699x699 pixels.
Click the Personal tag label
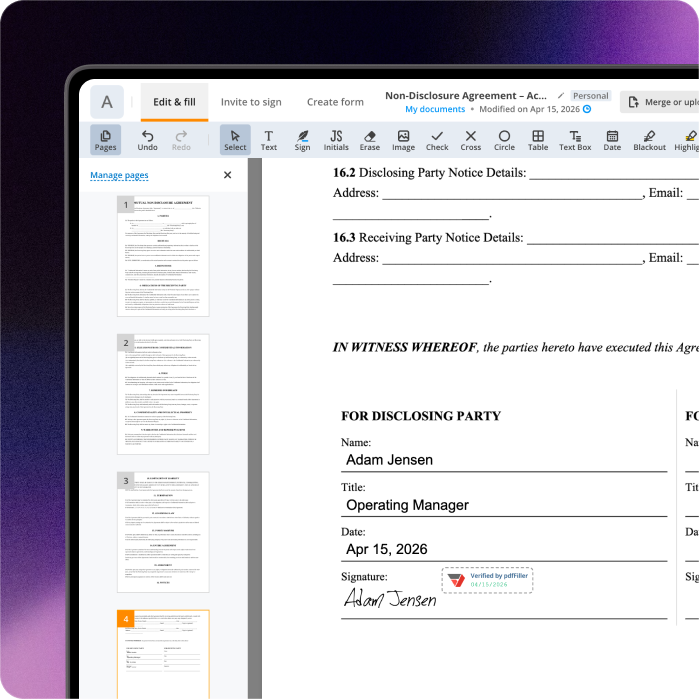(591, 96)
